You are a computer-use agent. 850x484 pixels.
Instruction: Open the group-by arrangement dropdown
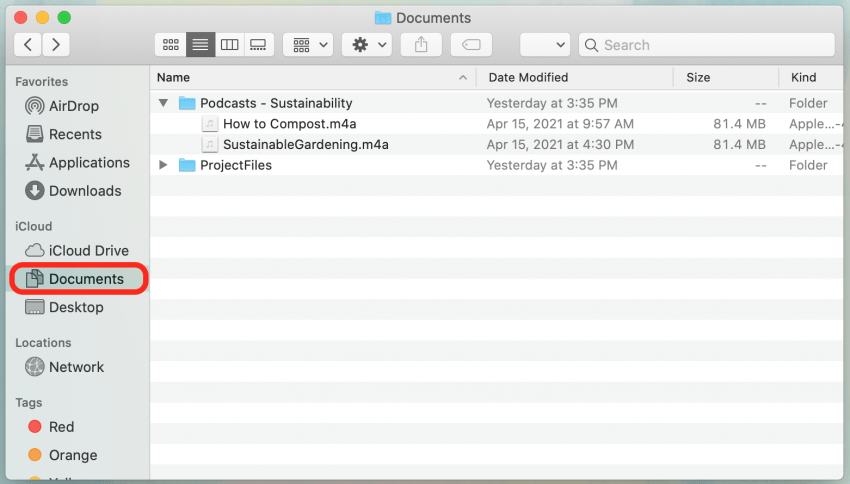coord(308,45)
